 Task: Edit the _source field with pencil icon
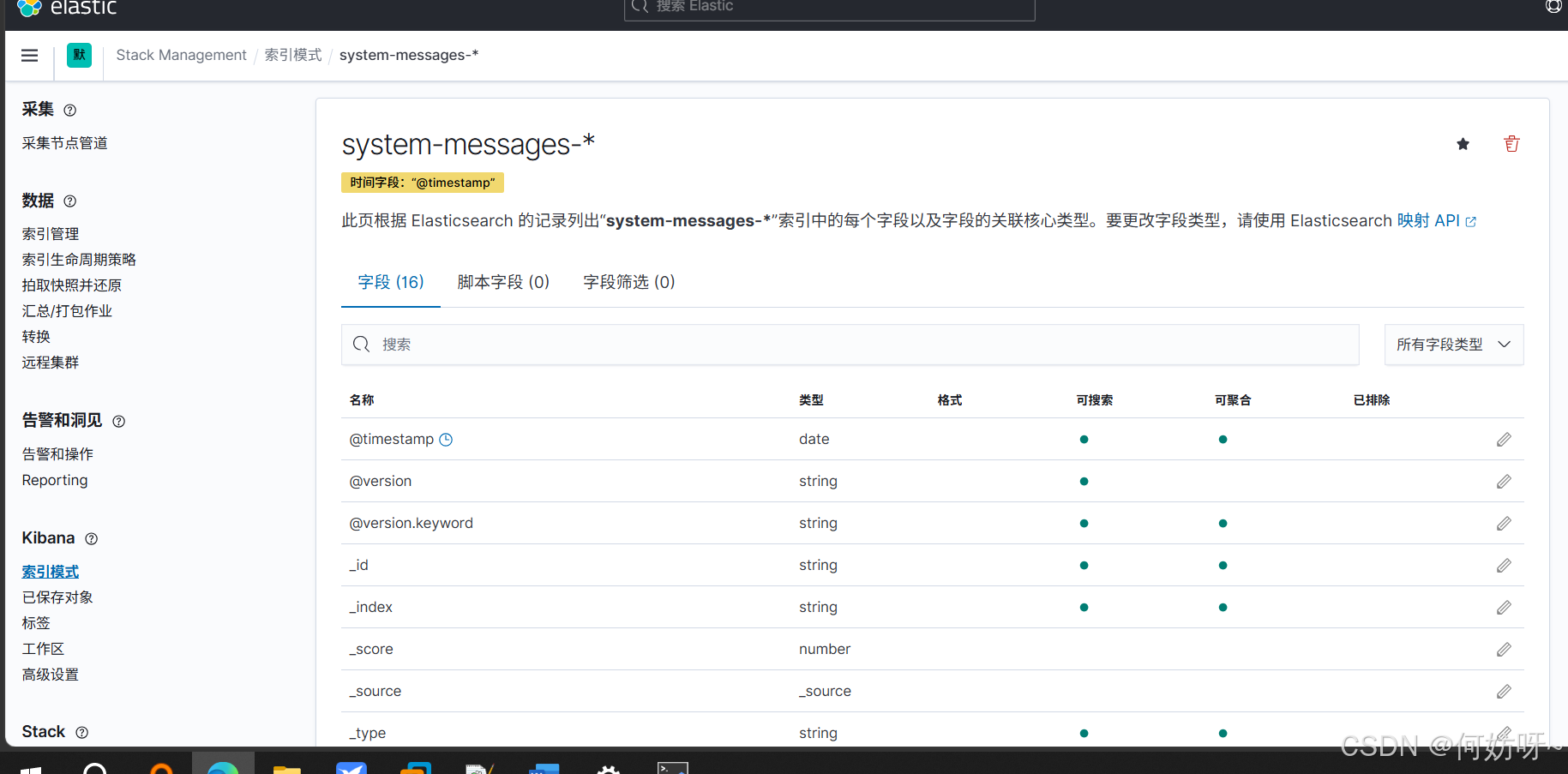point(1504,692)
